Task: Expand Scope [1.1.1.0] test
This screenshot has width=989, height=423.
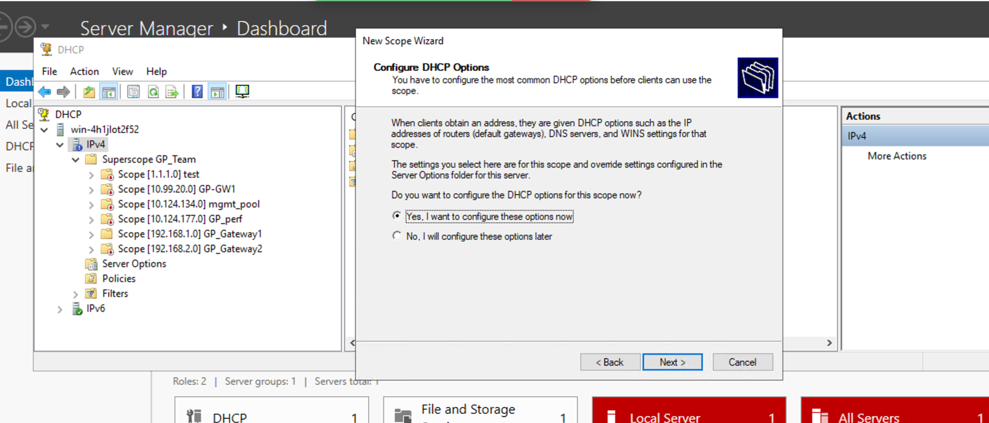Action: pyautogui.click(x=91, y=174)
